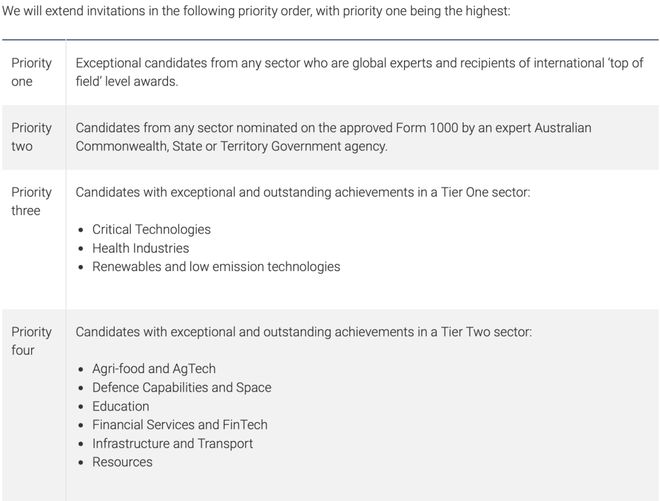The image size is (660, 501).
Task: Select "Infrastructure and Transport" list item
Action: [x=172, y=443]
